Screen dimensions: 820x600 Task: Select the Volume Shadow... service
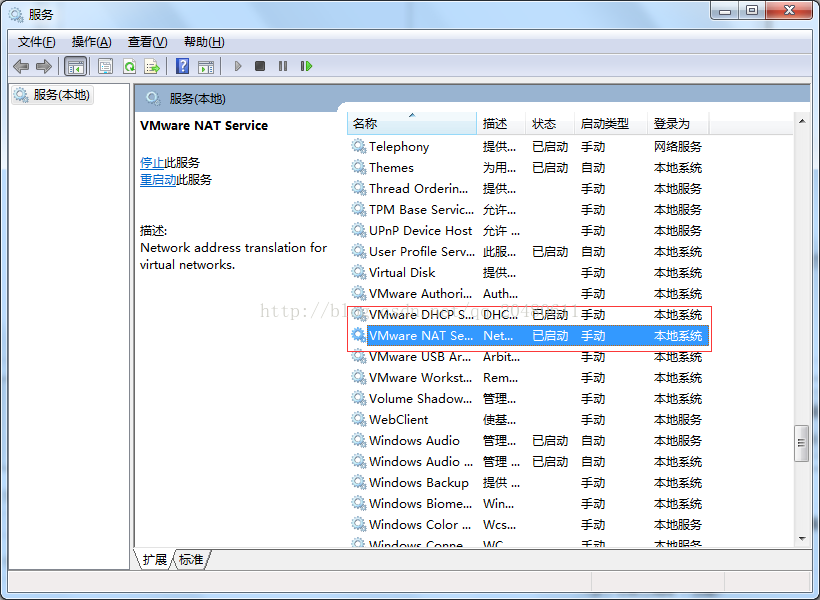point(528,398)
